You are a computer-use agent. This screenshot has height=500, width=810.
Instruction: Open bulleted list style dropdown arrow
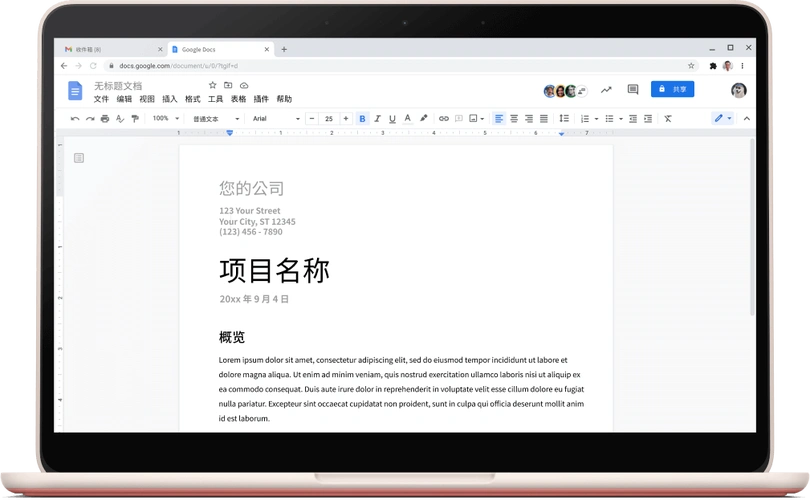click(621, 119)
